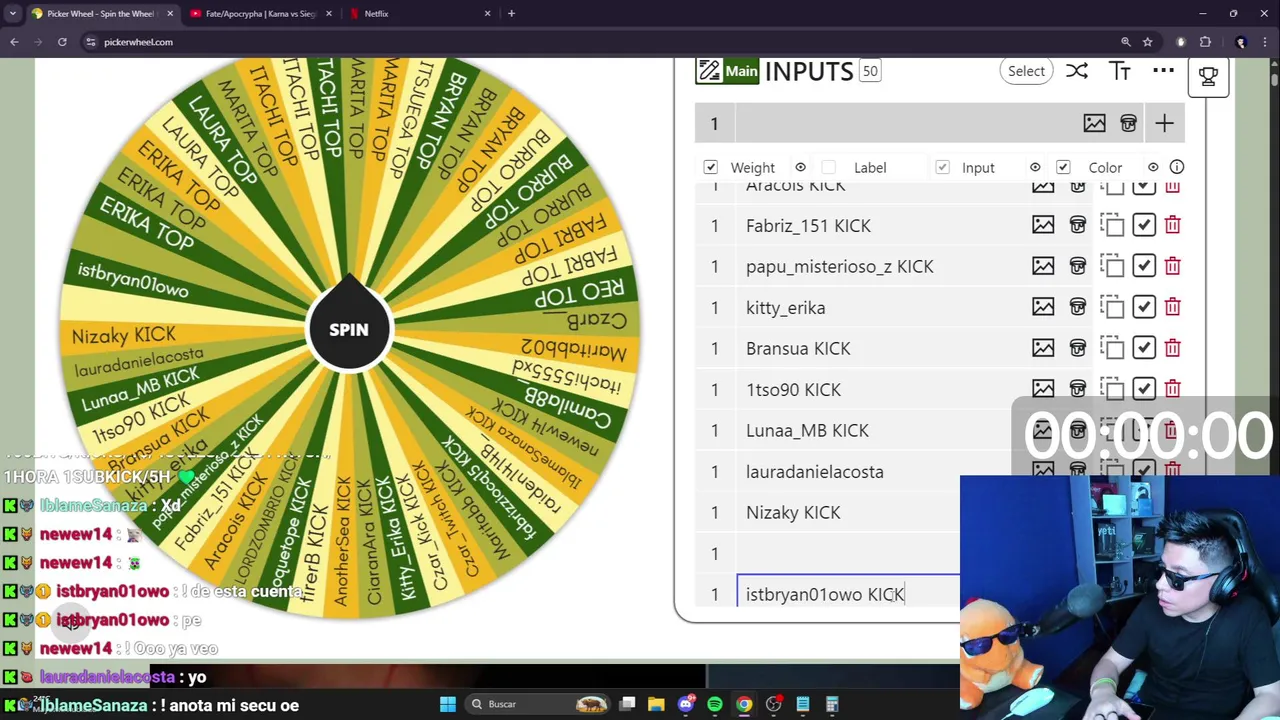Pick color for the new input entry
This screenshot has height=720, width=1280.
coord(1128,123)
